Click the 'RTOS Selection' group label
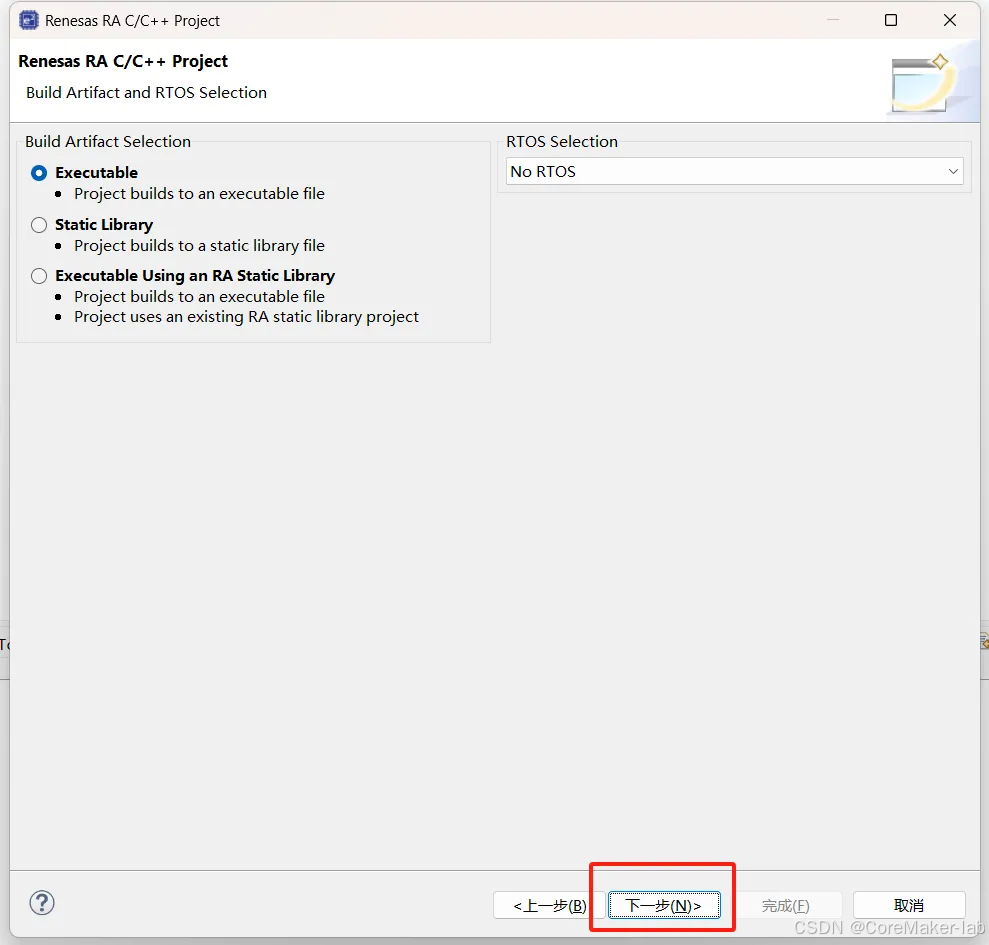The height and width of the screenshot is (945, 989). pyautogui.click(x=561, y=141)
